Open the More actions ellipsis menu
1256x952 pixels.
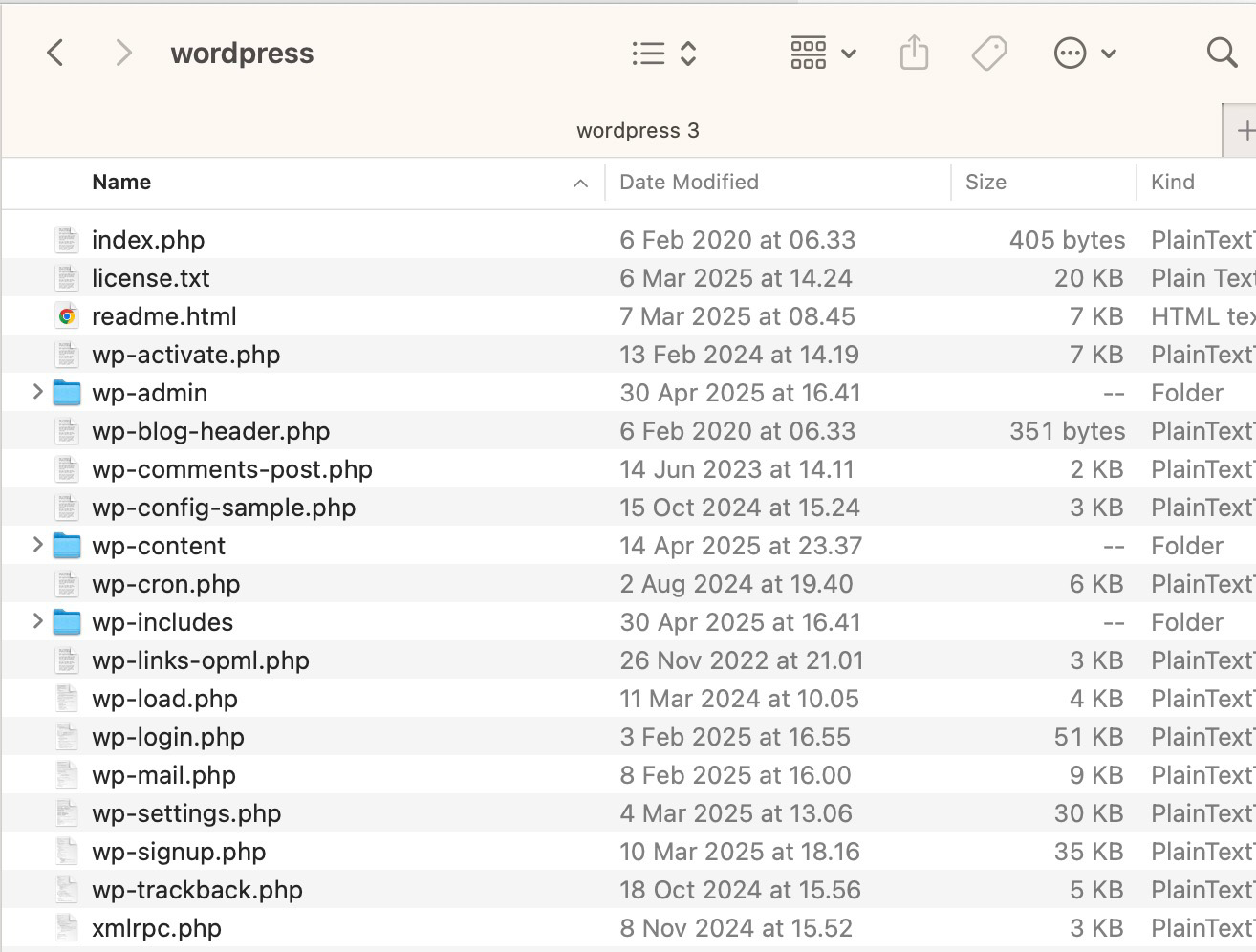(x=1085, y=54)
